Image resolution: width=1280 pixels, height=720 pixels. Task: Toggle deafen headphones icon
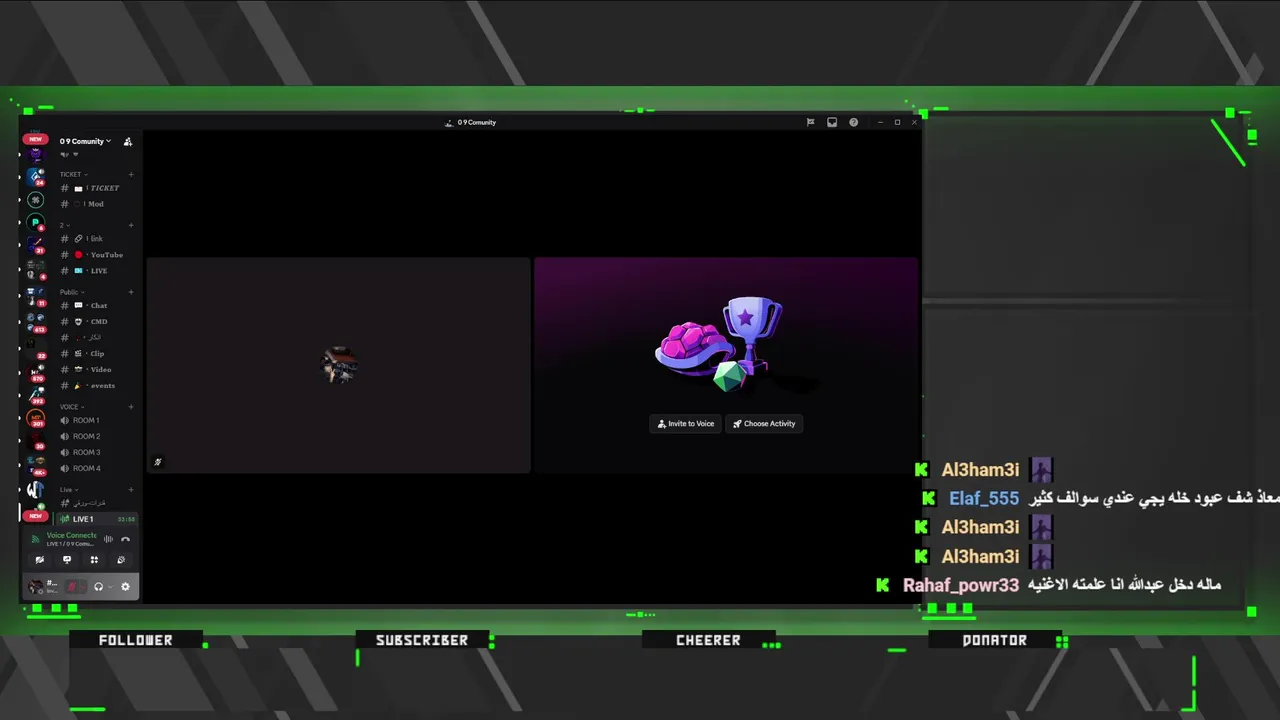click(98, 587)
